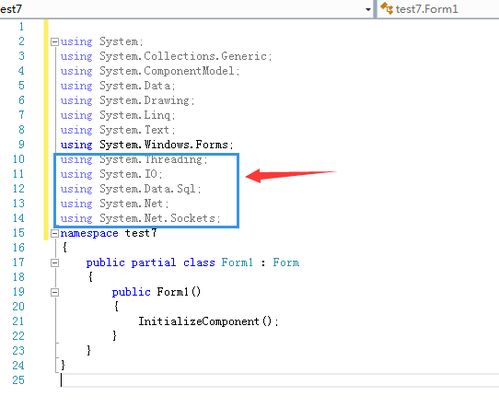Click the yellow change indicator margin bar

[46, 129]
